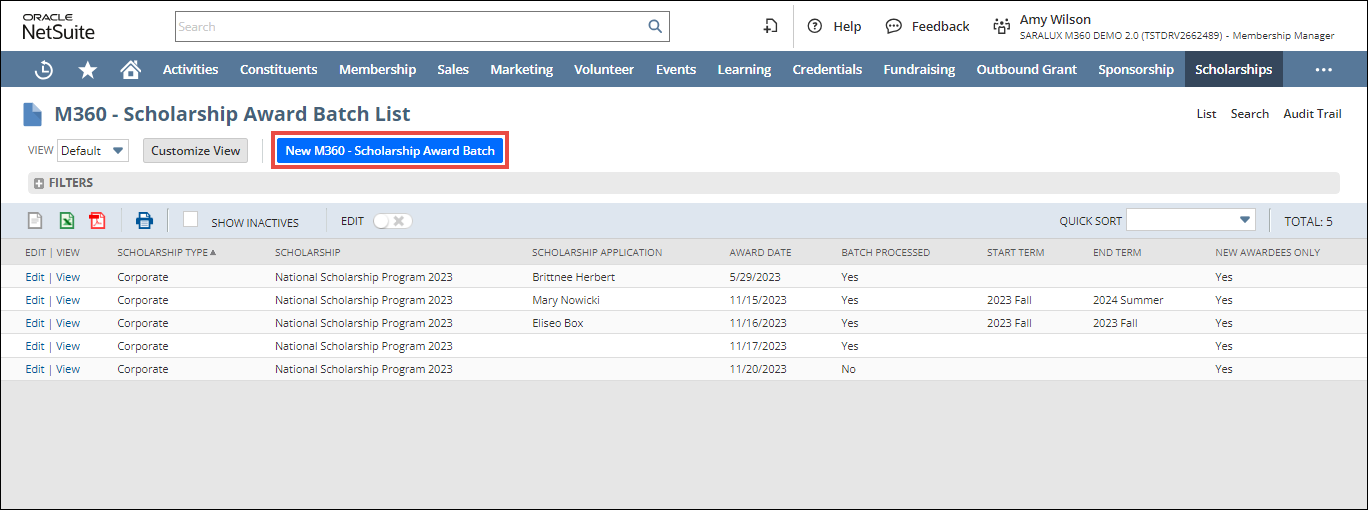Enable the Show Inactives checkbox

click(190, 220)
